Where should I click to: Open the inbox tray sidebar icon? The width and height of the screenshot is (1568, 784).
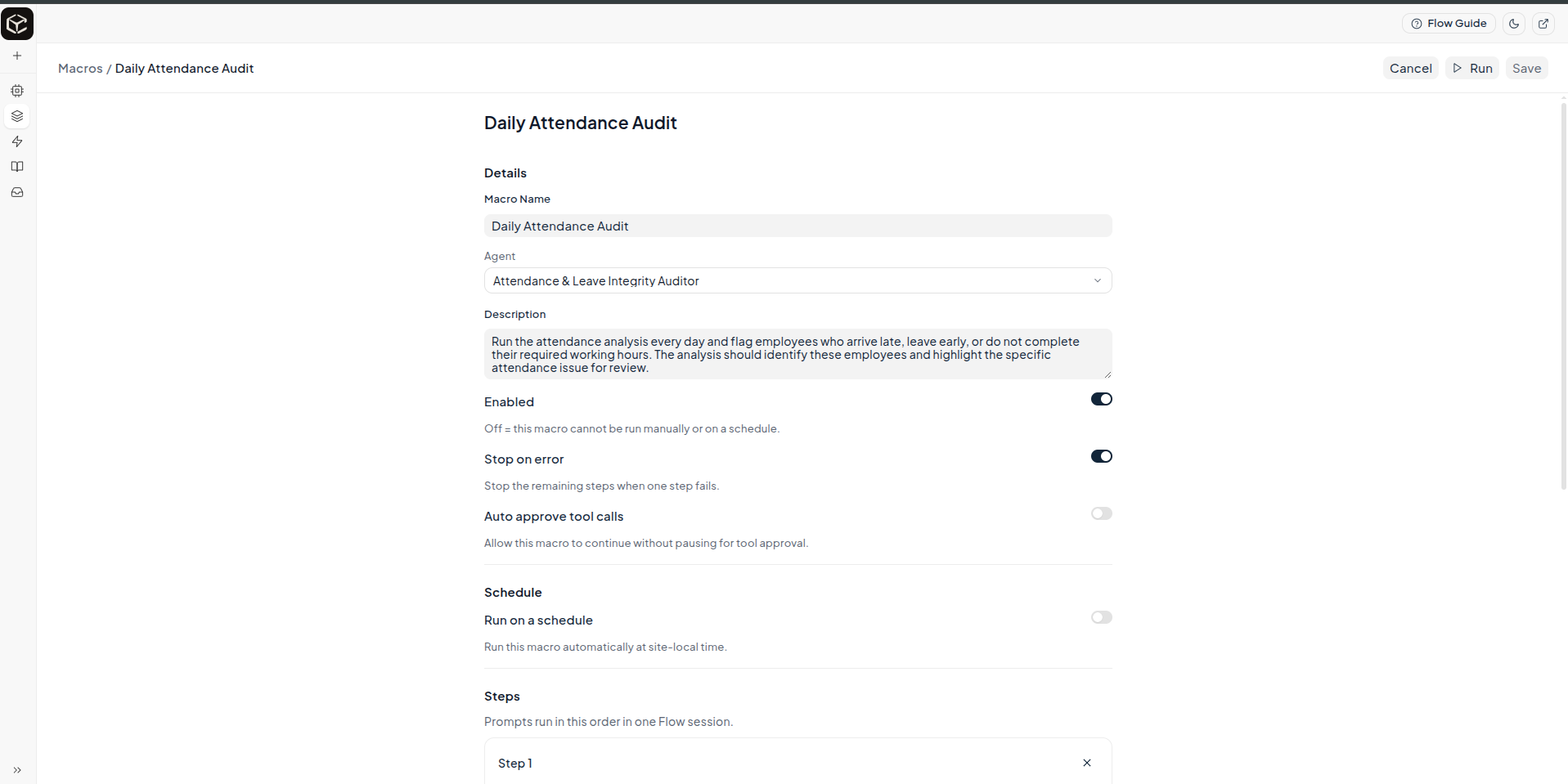[x=17, y=193]
